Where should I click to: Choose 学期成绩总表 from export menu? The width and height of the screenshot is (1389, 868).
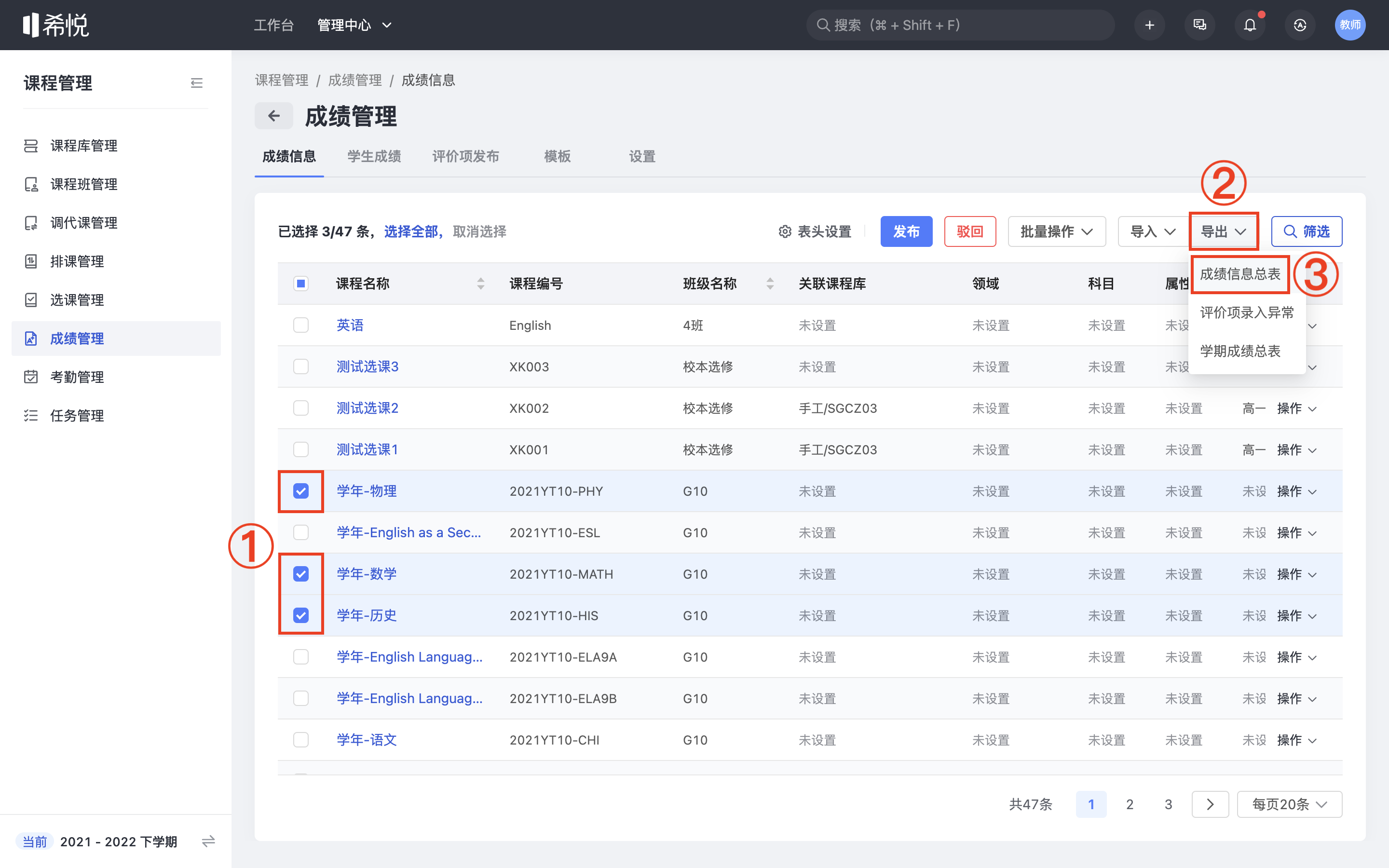click(x=1240, y=351)
